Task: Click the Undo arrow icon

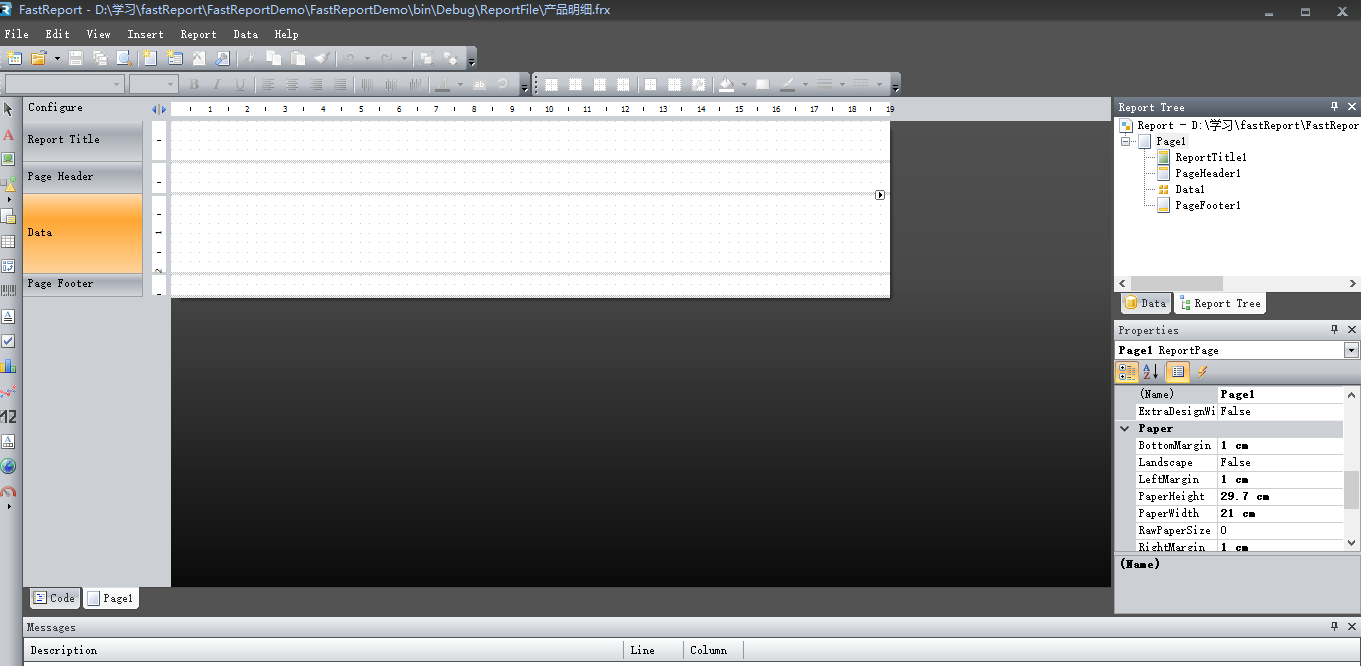Action: coord(350,59)
